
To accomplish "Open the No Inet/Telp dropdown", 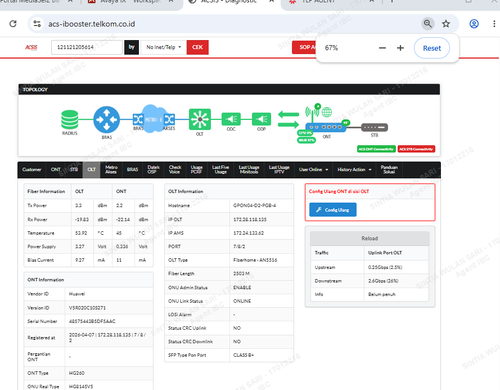I will coord(163,47).
